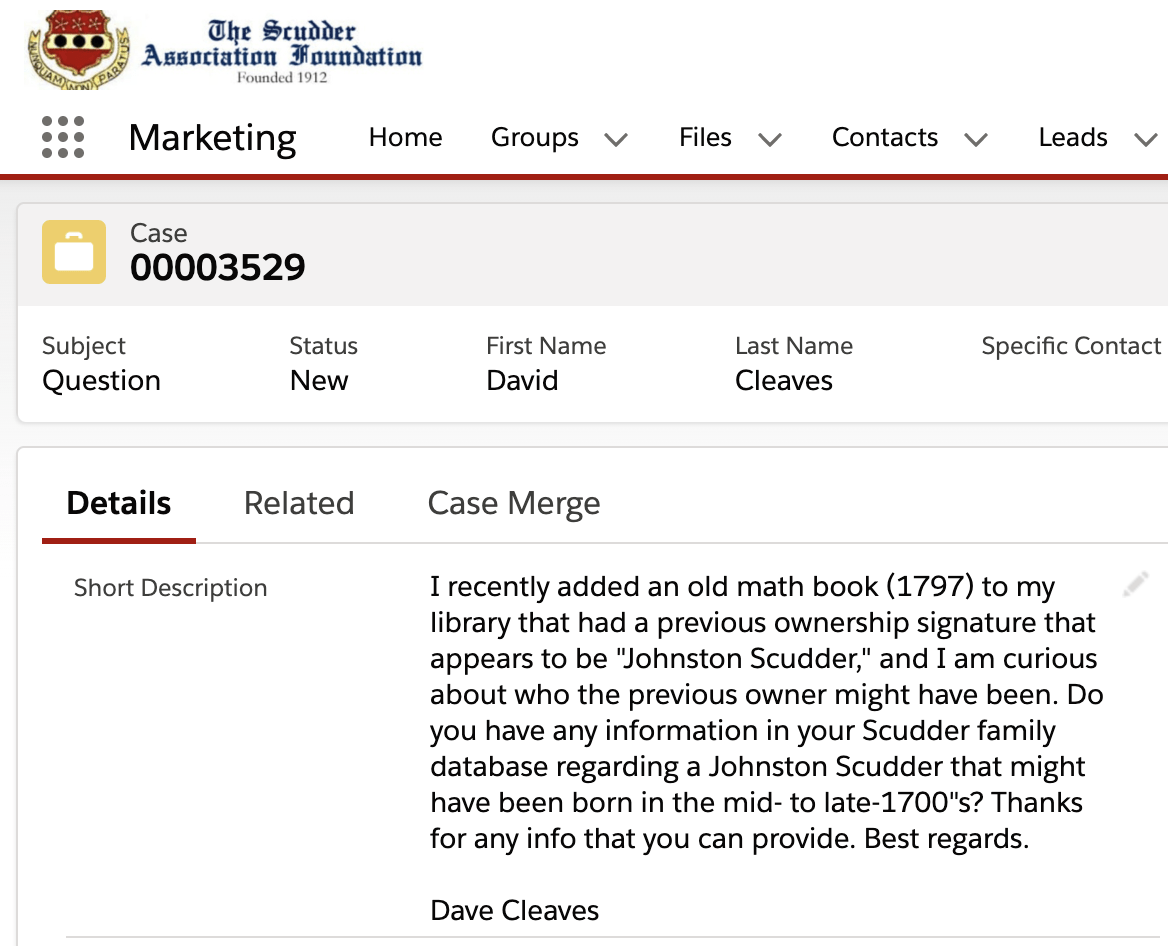Expand the Files menu chevron

pyautogui.click(x=769, y=139)
